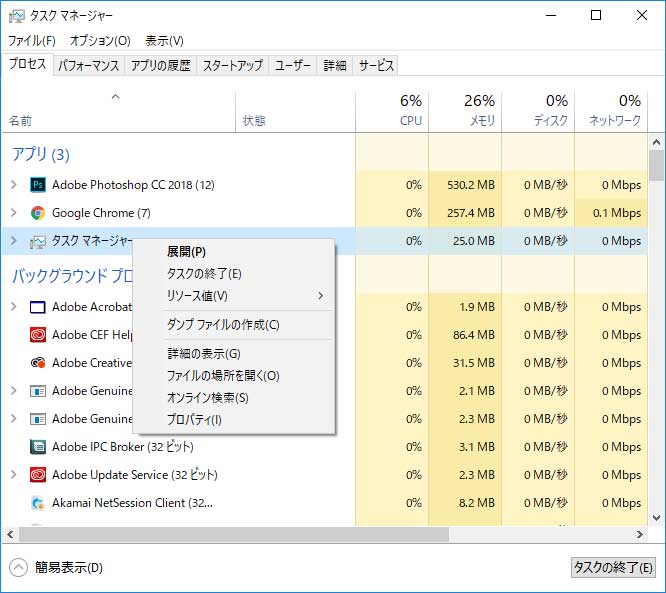Click the Adobe Acrobat process icon
Screen dimensions: 666x593
pos(38,307)
